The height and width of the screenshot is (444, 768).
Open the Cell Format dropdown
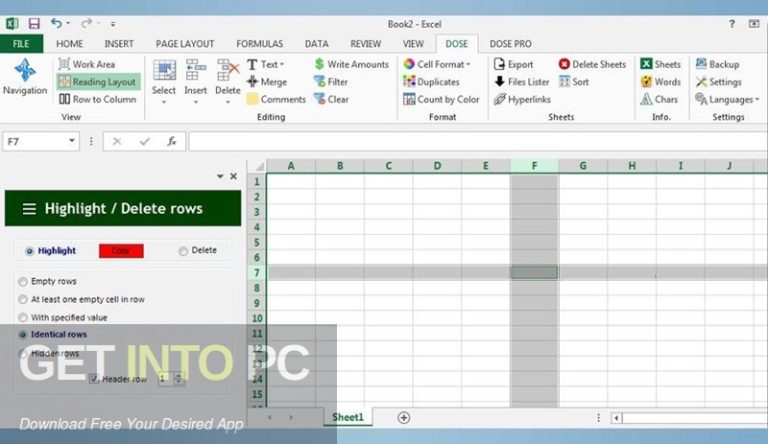[437, 64]
